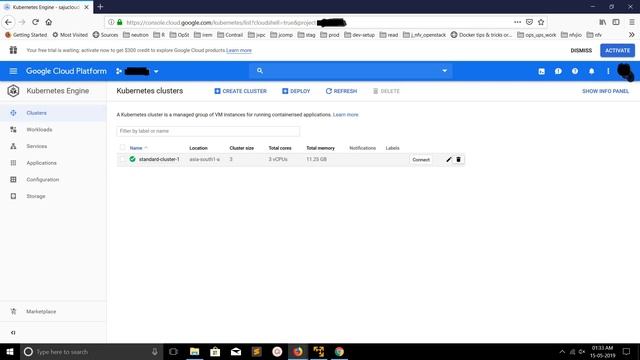The height and width of the screenshot is (360, 640).
Task: Go to the browser home page icon
Action: pos(49,22)
